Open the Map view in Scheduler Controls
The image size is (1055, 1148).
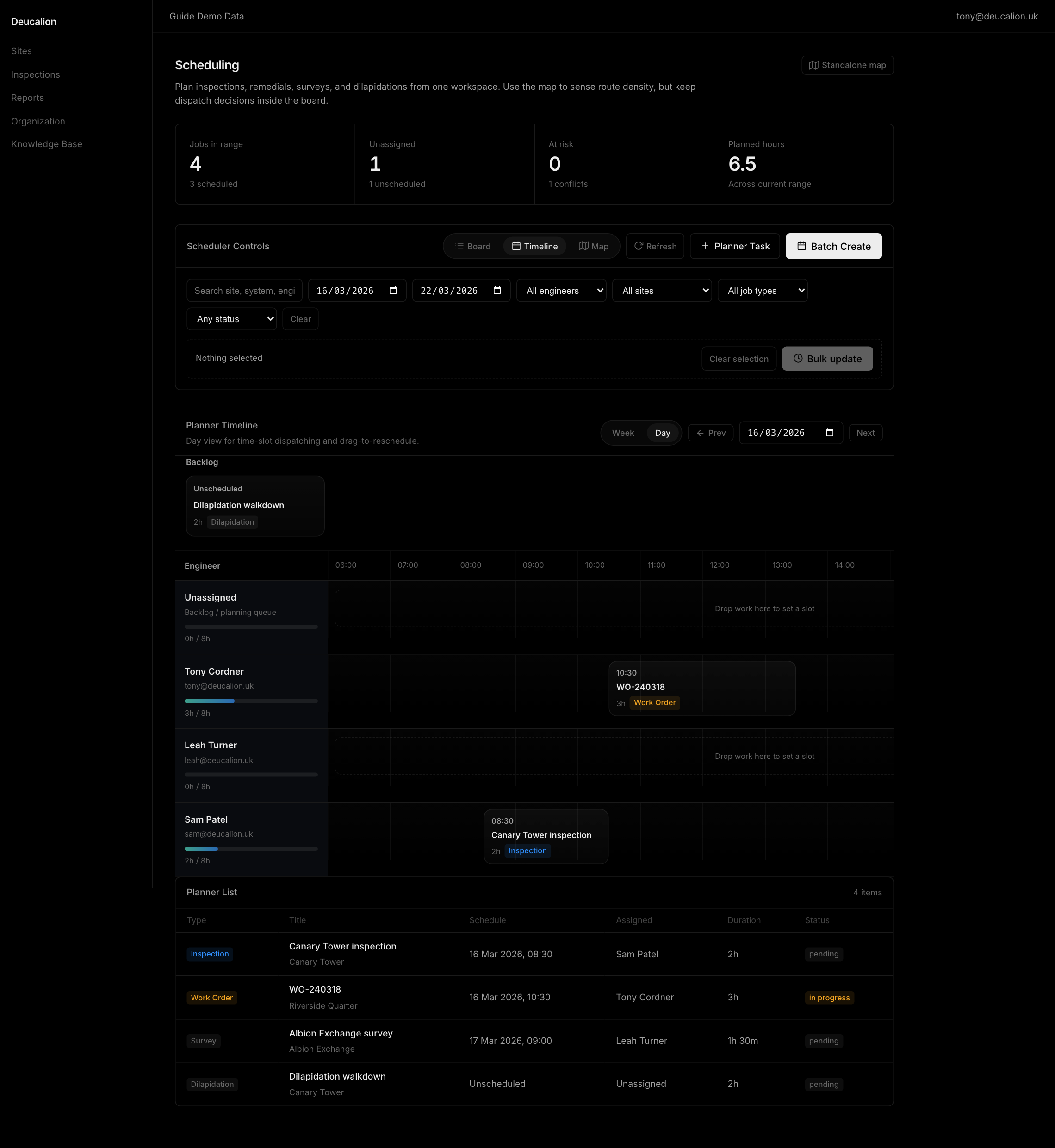click(593, 246)
